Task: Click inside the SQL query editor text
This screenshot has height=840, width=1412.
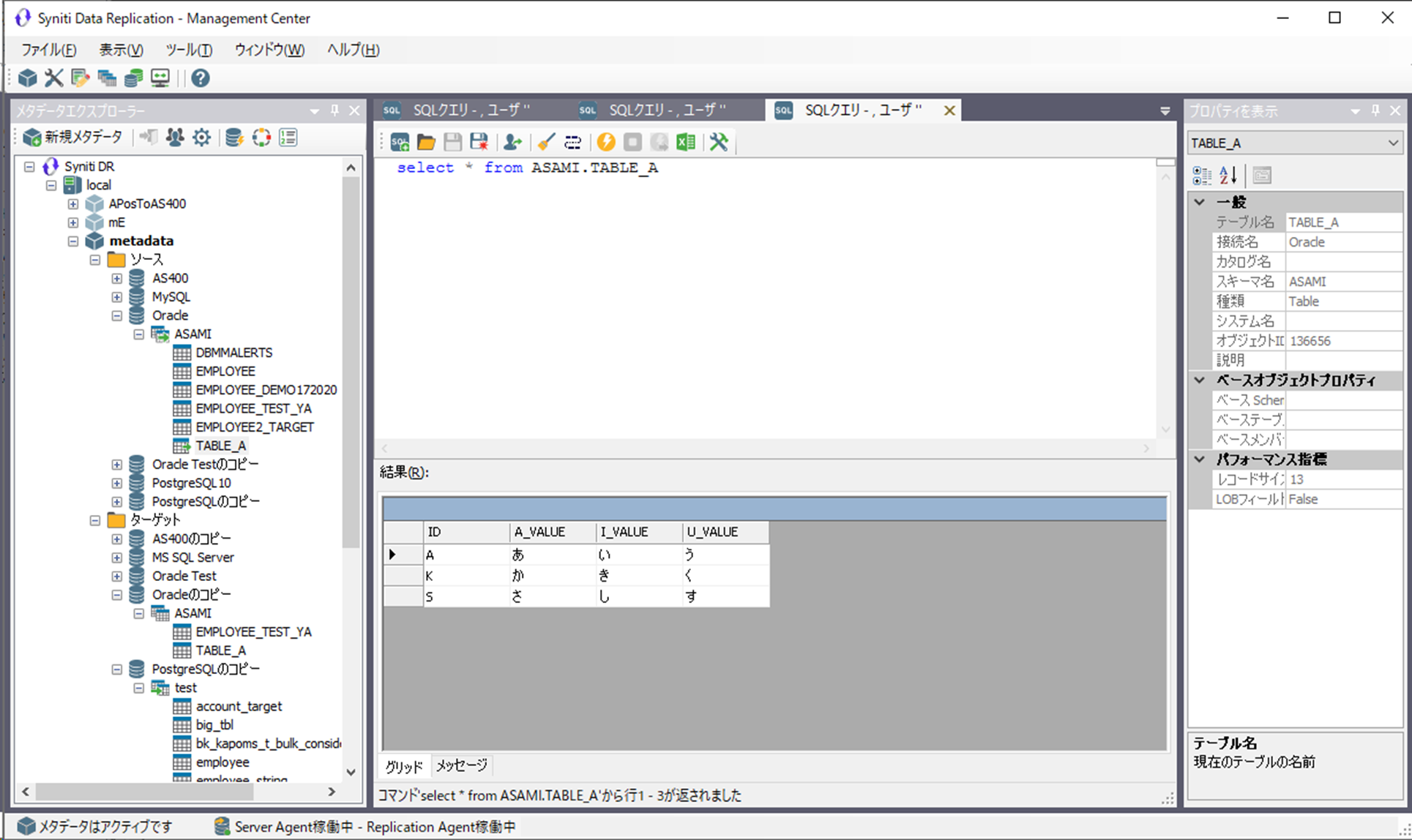Action: [527, 168]
